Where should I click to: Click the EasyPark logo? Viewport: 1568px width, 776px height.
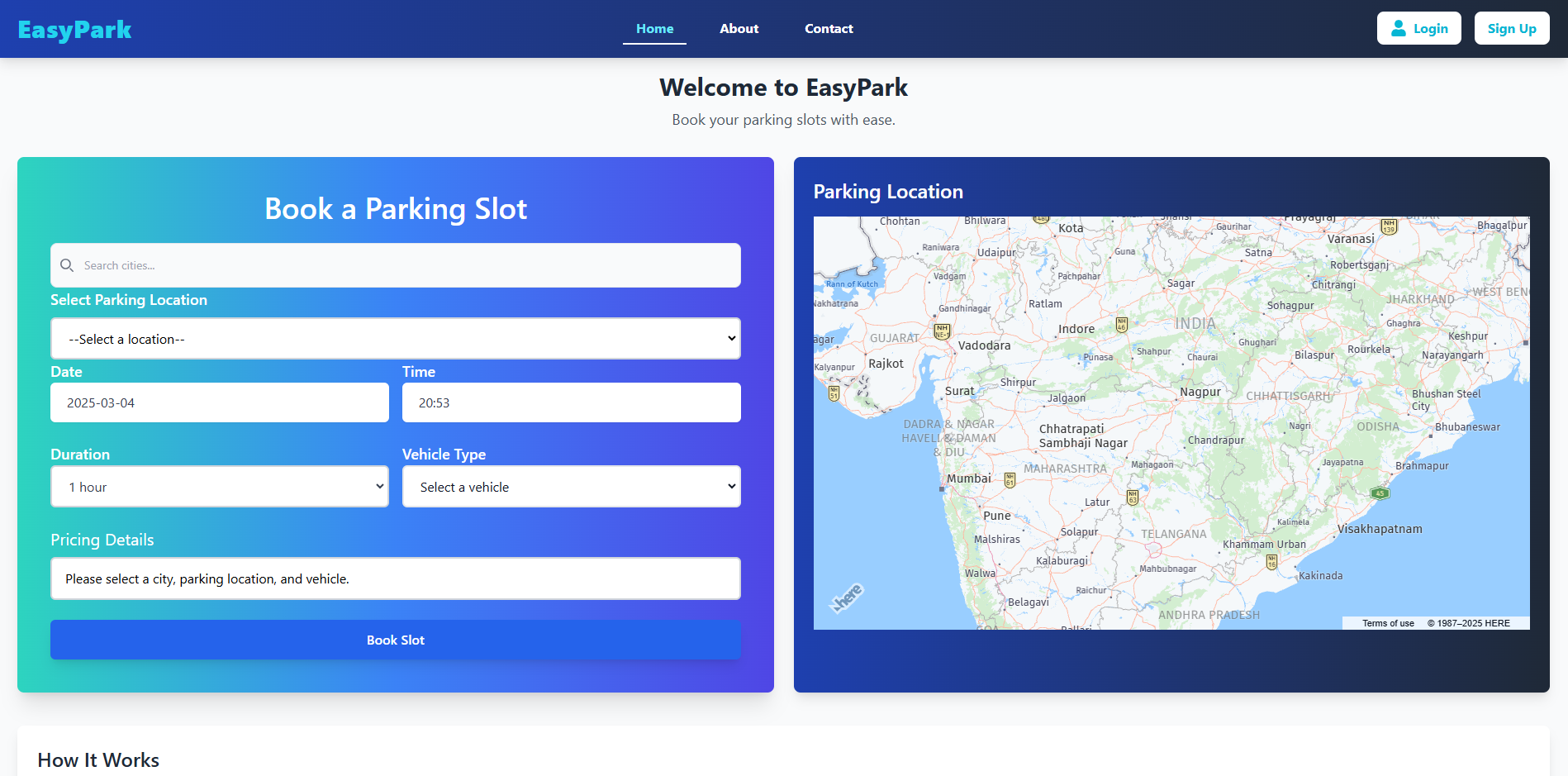[x=74, y=30]
